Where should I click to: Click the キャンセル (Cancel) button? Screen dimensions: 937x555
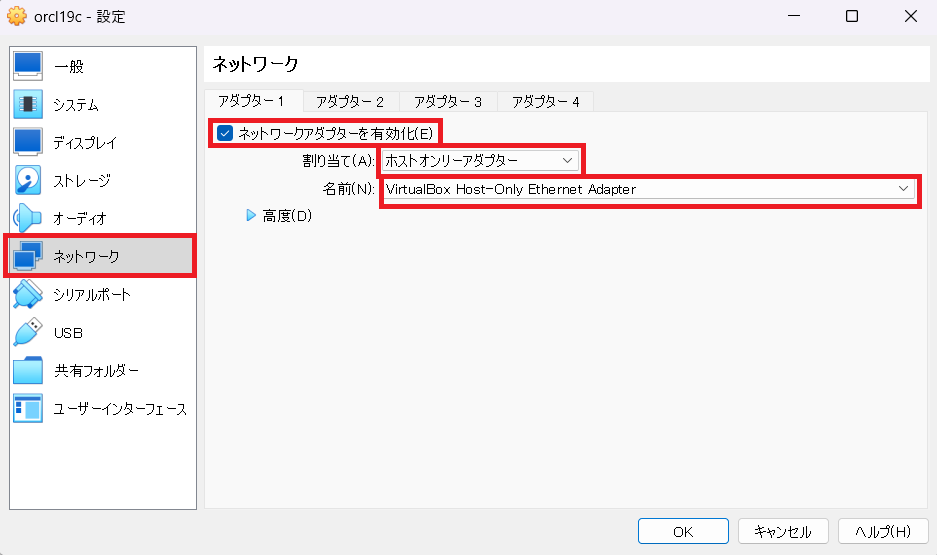[x=782, y=532]
